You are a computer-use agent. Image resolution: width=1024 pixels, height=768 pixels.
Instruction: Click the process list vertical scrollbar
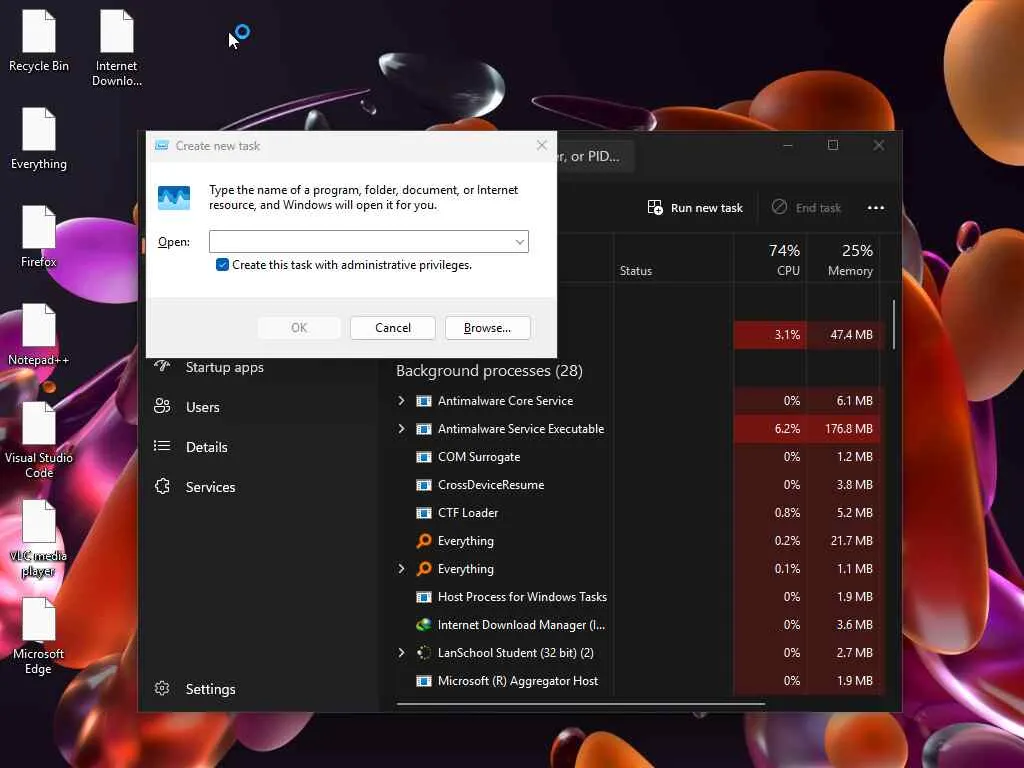coord(893,325)
